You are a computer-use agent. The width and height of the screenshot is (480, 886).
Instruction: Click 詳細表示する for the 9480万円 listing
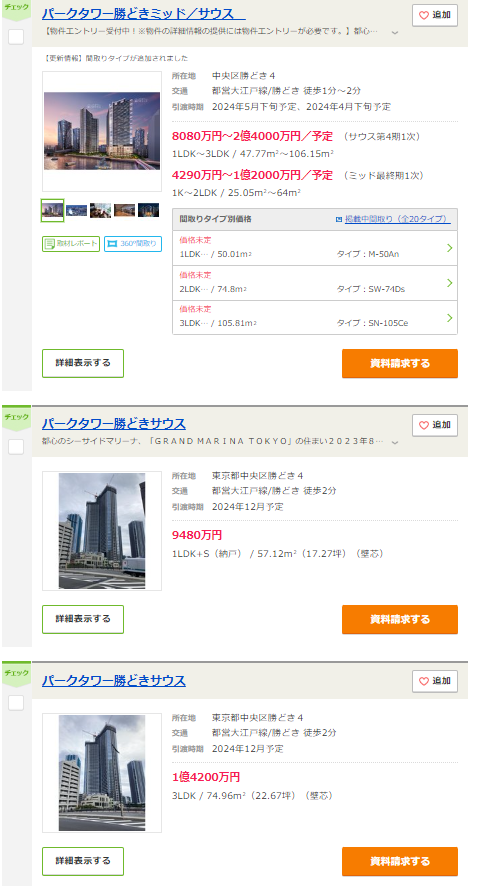click(83, 619)
